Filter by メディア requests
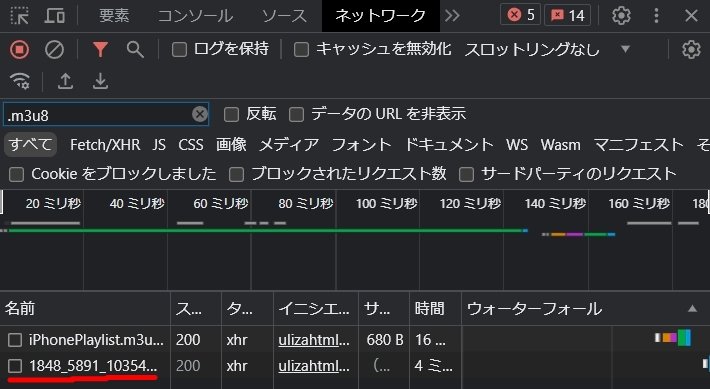710x389 pixels. [x=289, y=145]
